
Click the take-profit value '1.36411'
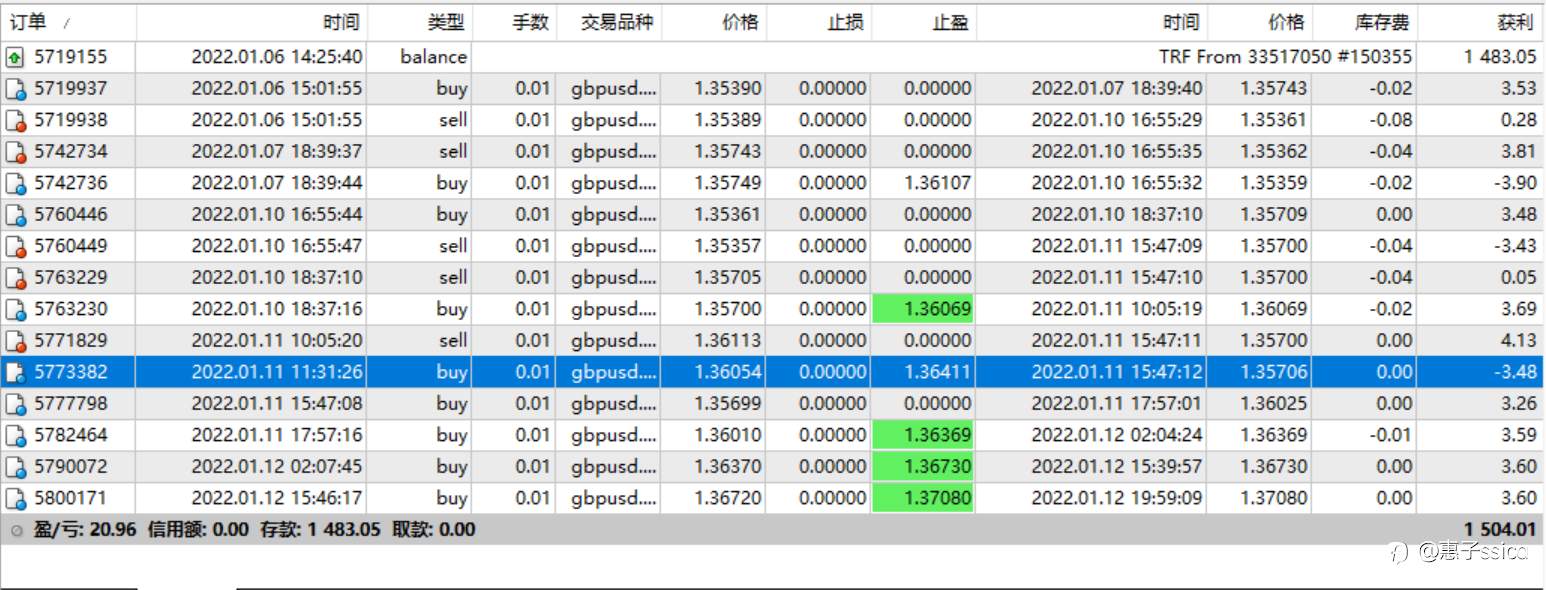[937, 372]
